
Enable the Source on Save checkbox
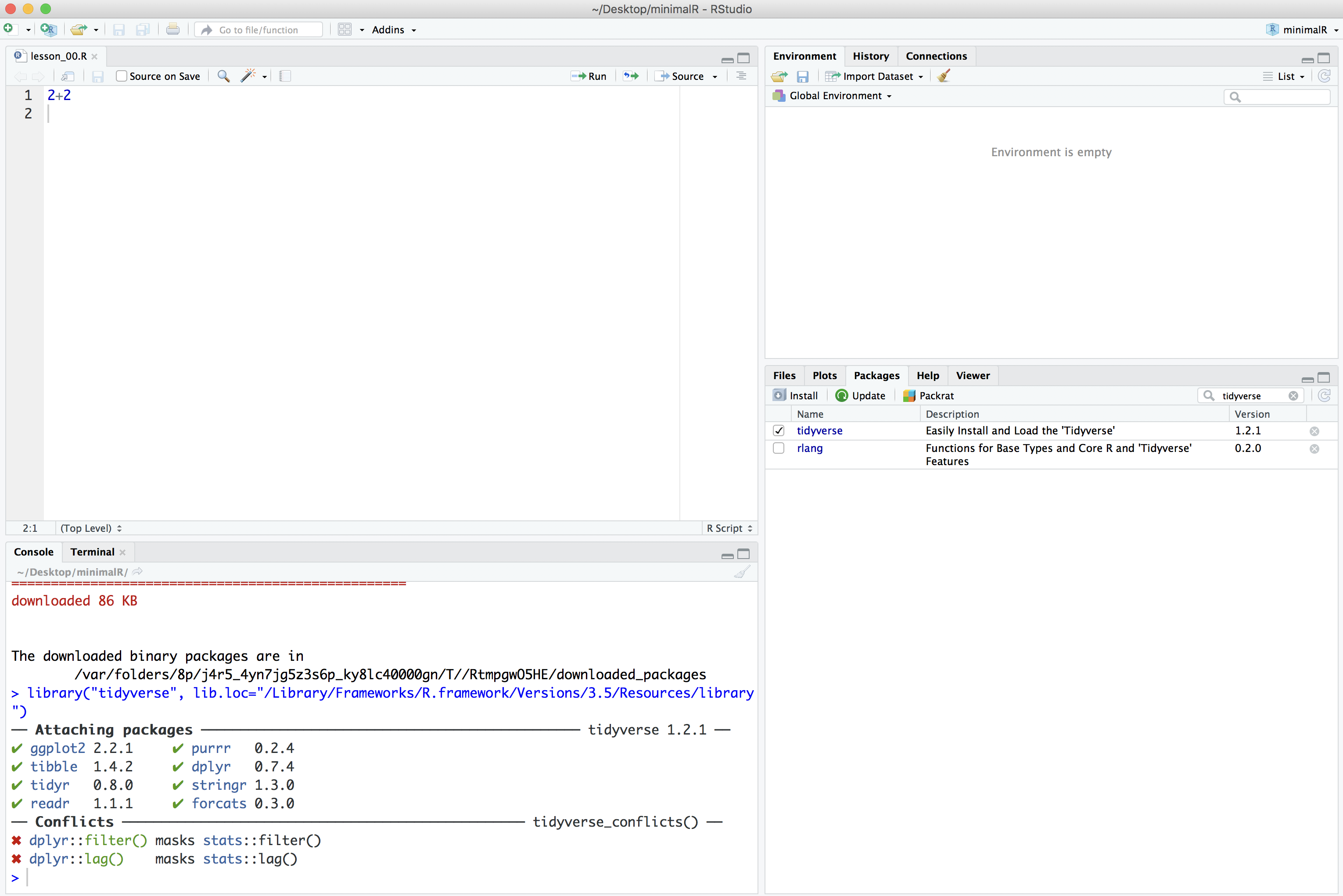tap(121, 76)
